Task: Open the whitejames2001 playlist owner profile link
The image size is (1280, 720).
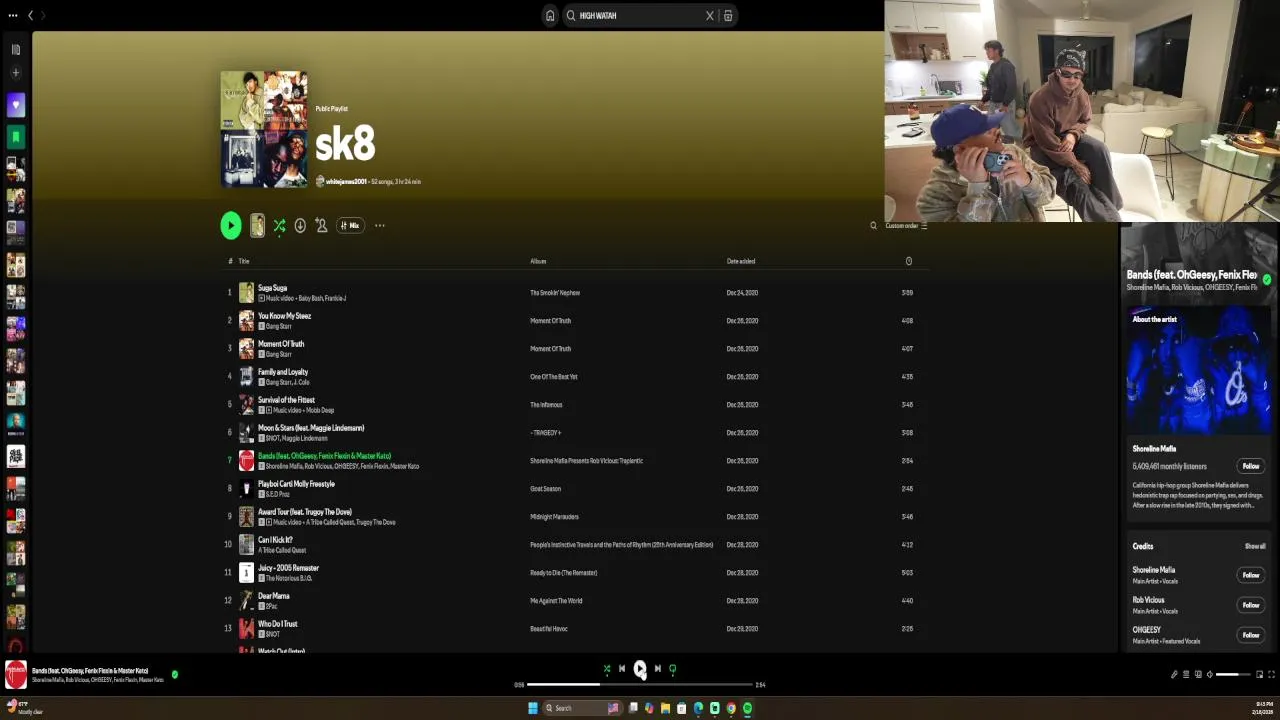Action: (x=346, y=182)
